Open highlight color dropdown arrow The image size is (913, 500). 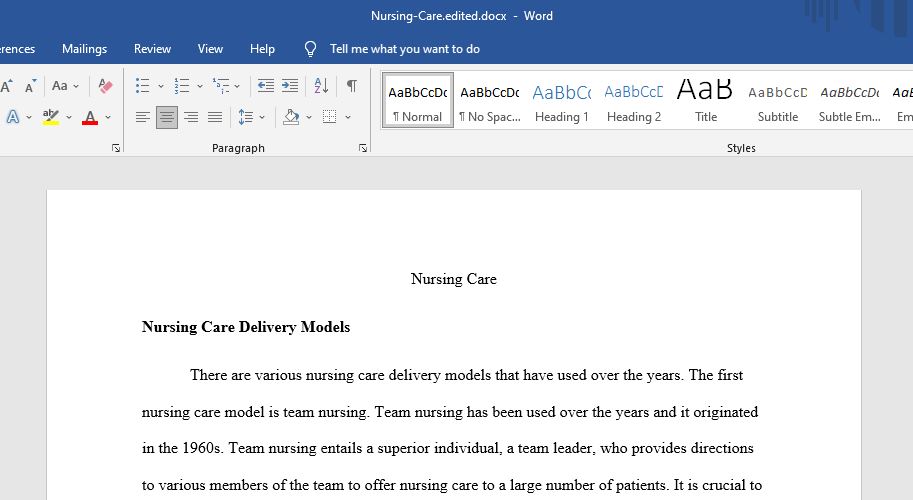(69, 118)
